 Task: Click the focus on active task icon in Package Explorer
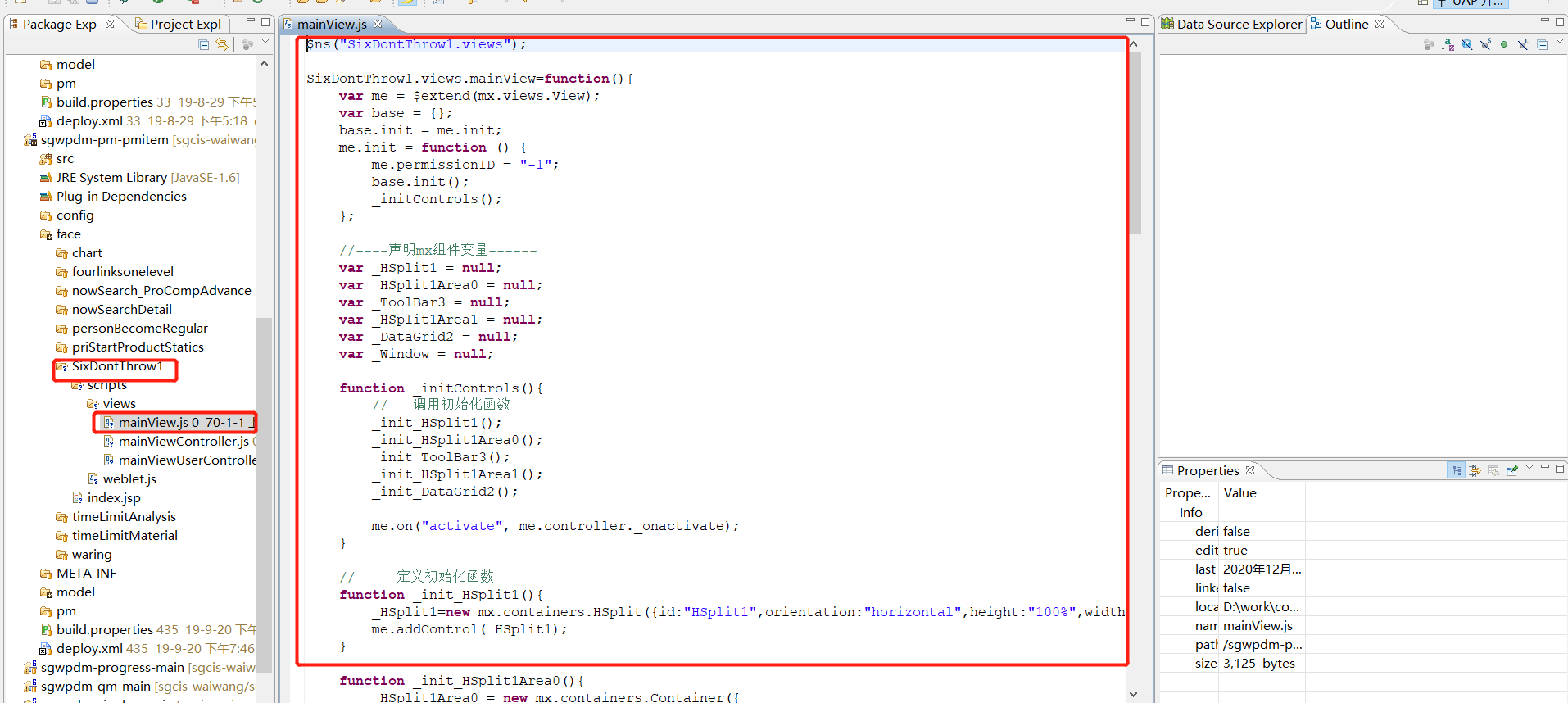248,44
